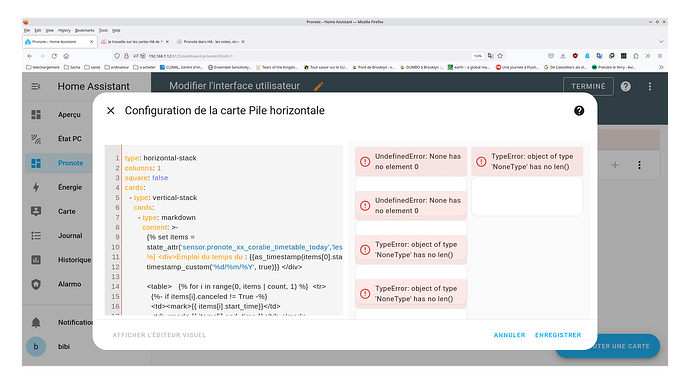The width and height of the screenshot is (690, 392).
Task: Click inside the YAML code editor on the line 'type: horizontal-stack'
Action: (161, 158)
